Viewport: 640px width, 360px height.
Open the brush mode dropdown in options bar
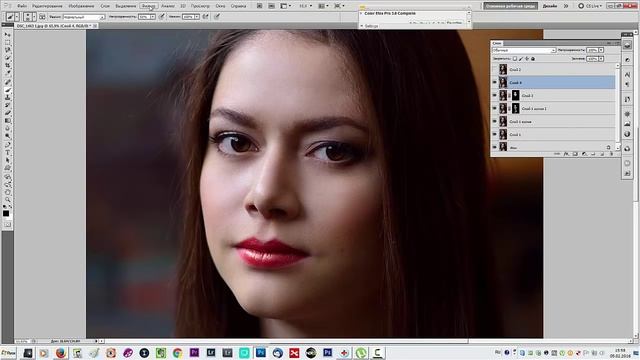(x=84, y=17)
